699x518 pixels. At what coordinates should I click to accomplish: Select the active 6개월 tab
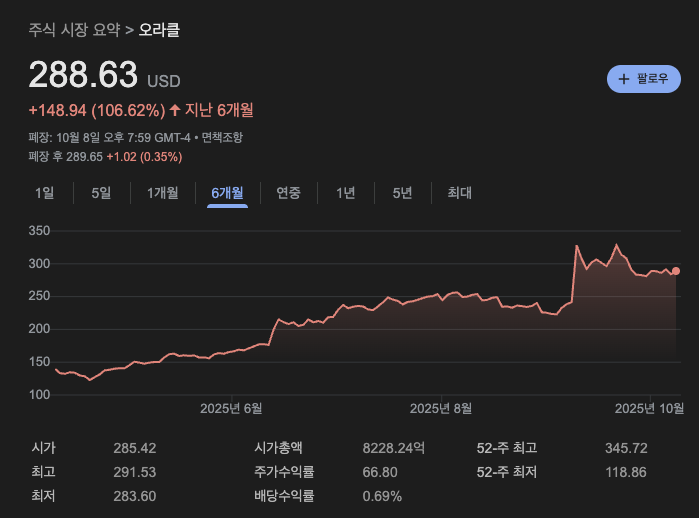tap(227, 193)
